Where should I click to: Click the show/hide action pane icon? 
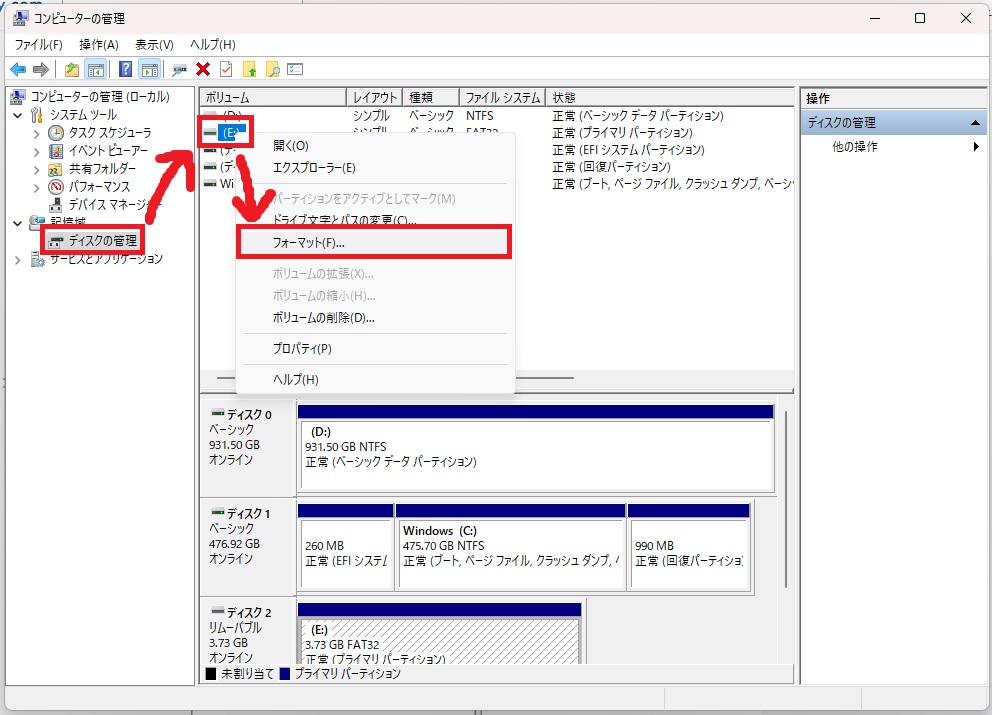(x=149, y=69)
